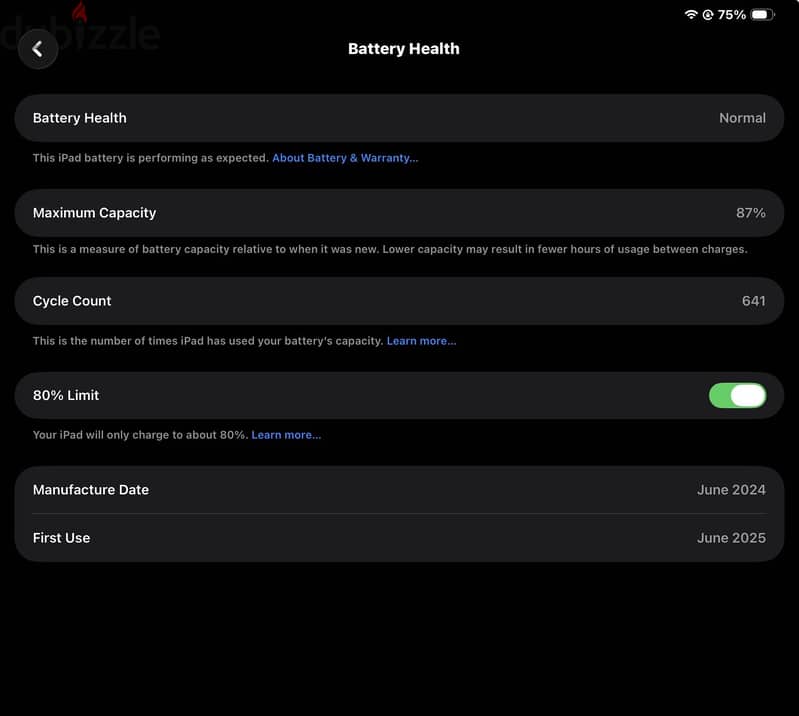
Task: Tap the June 2025 first use value
Action: 731,538
